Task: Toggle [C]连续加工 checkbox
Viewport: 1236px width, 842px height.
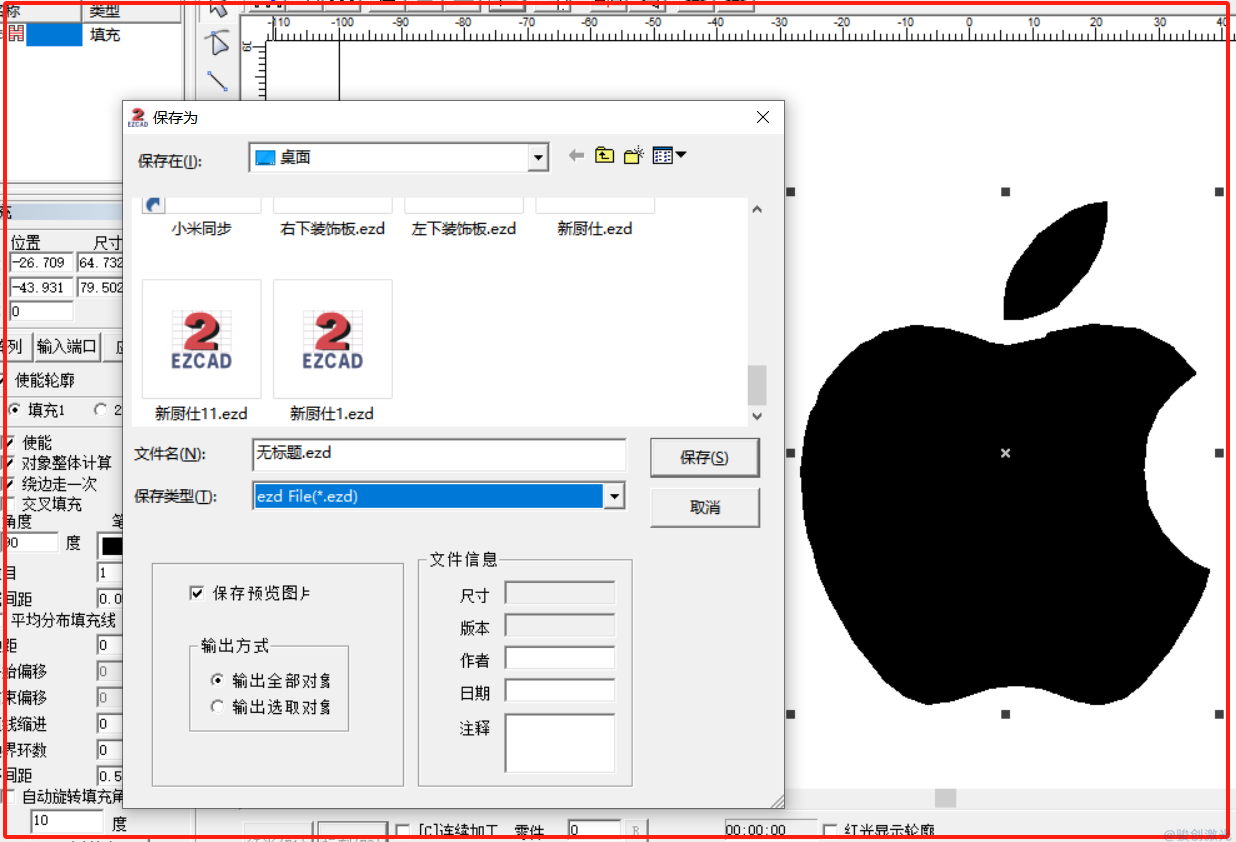Action: point(402,831)
